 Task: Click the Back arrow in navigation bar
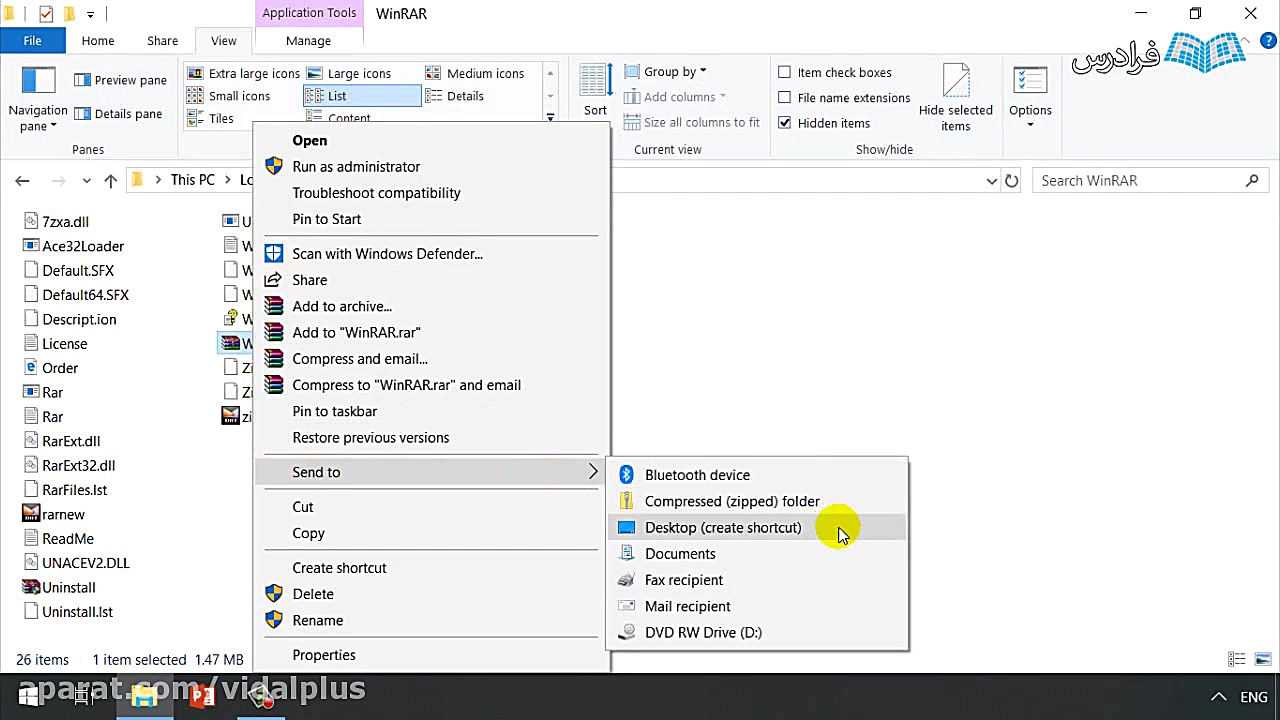click(x=22, y=181)
